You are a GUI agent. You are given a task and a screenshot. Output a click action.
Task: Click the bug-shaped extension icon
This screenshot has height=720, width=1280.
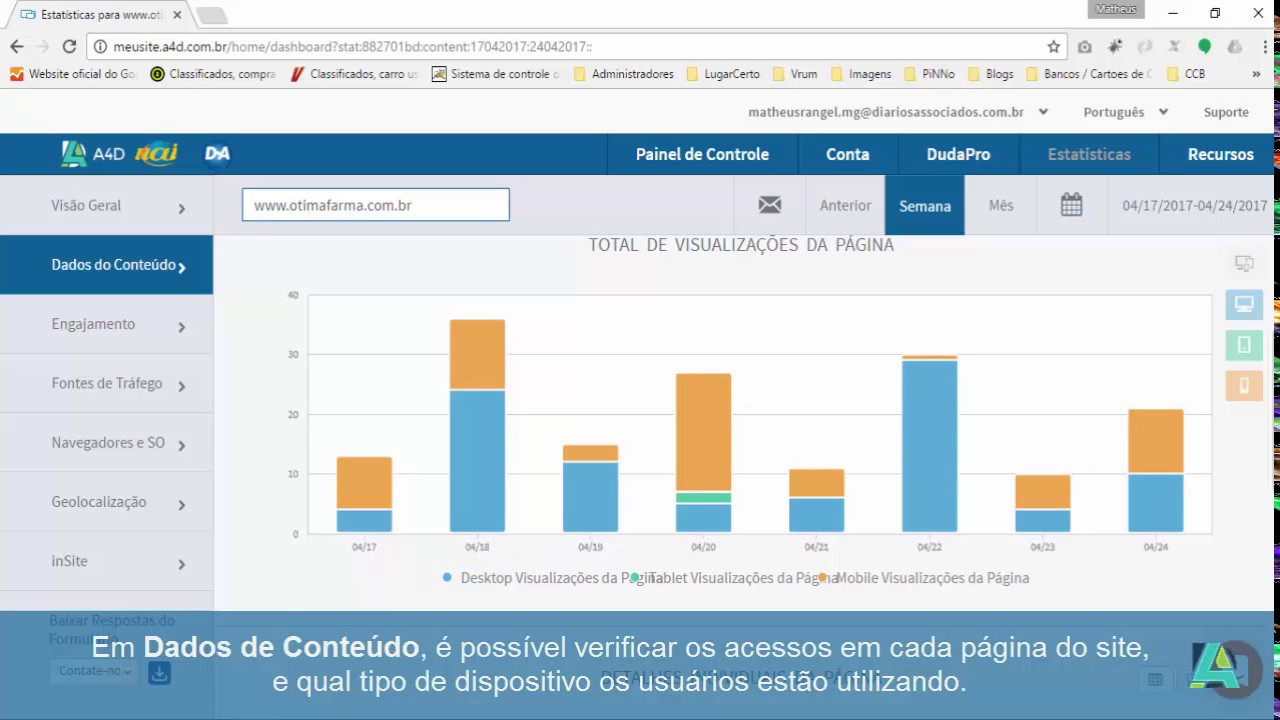(x=1115, y=46)
